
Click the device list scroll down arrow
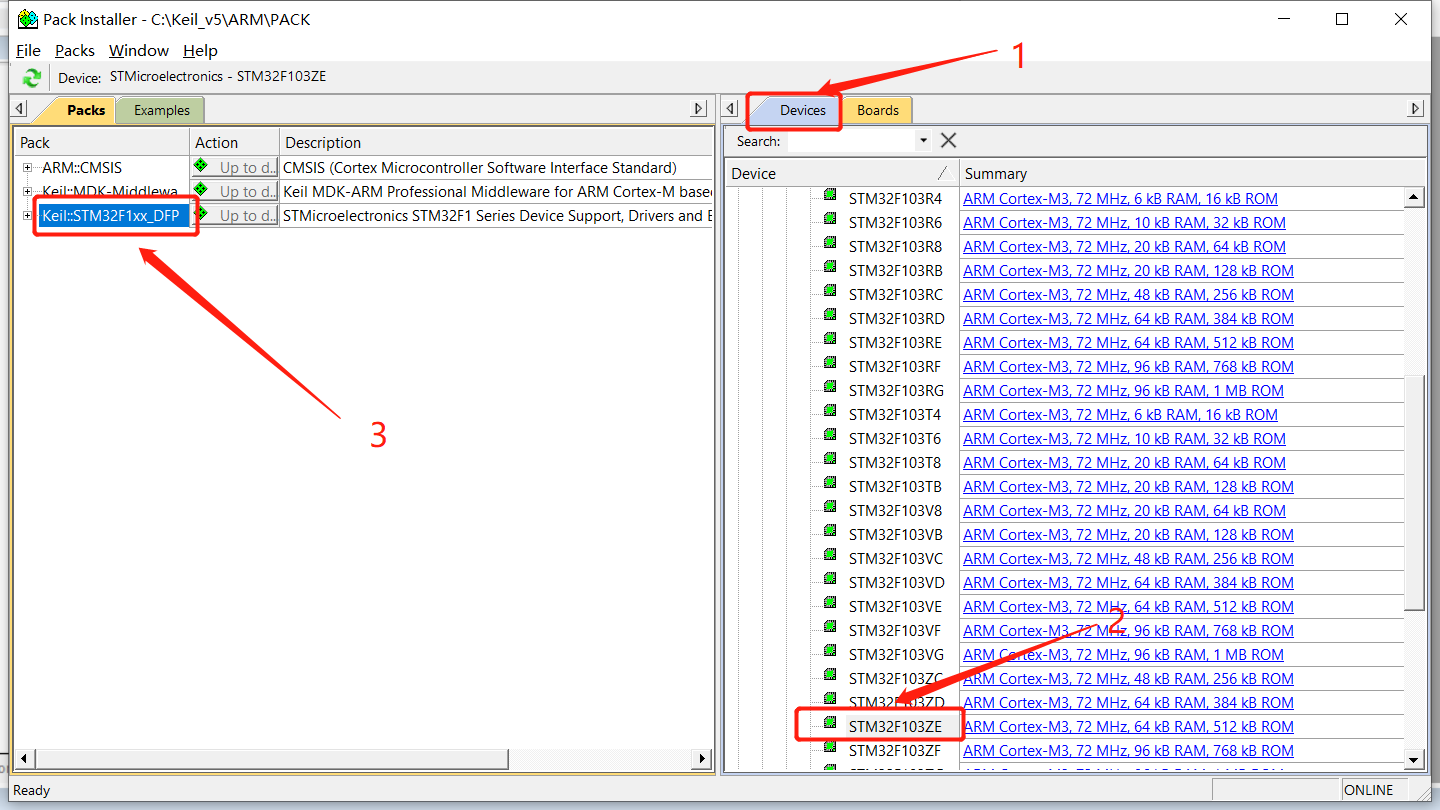(1414, 760)
